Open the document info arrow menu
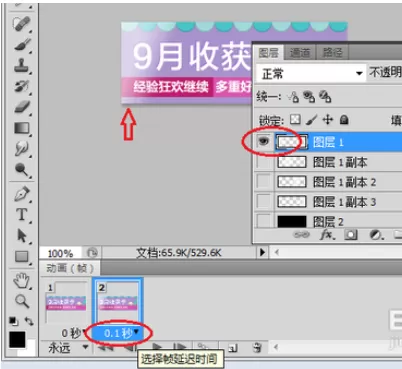This screenshot has height=369, width=402. (x=263, y=253)
